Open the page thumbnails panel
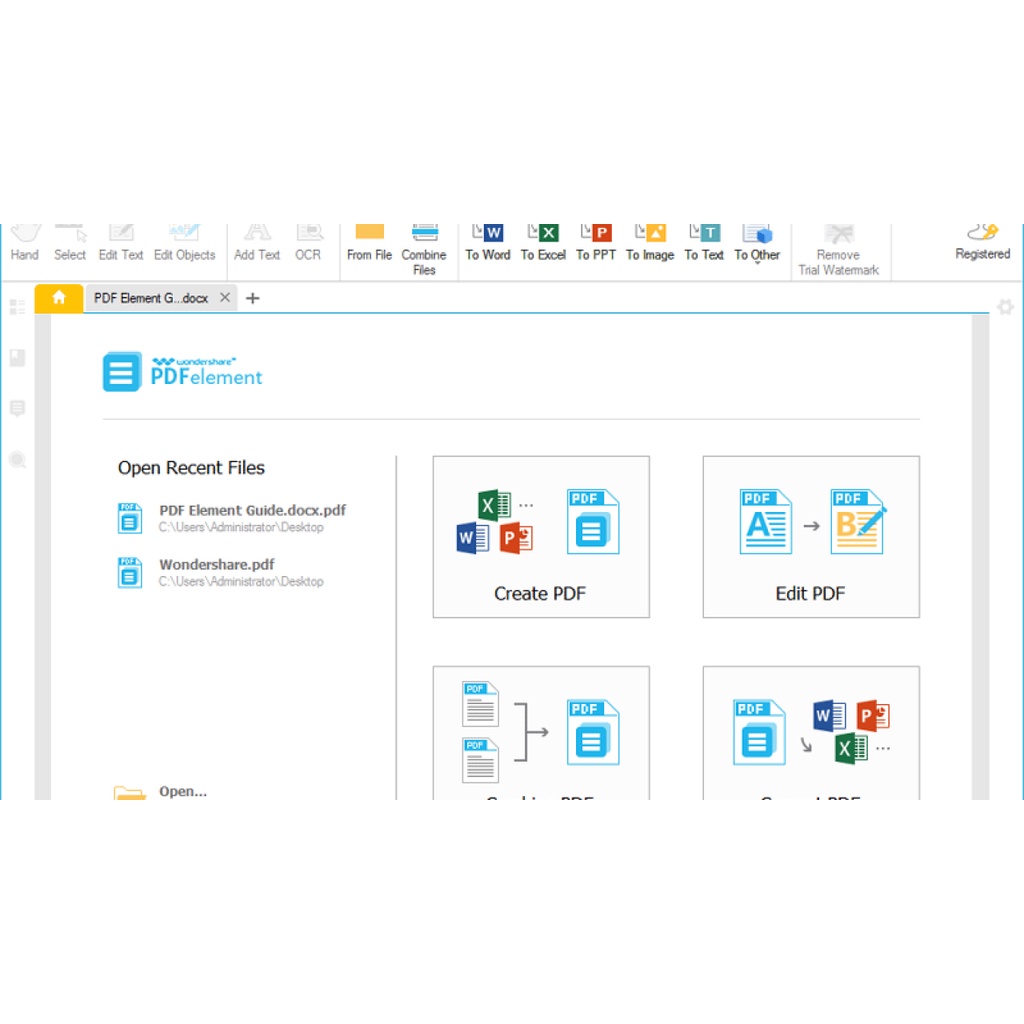1024x1024 pixels. coord(16,306)
